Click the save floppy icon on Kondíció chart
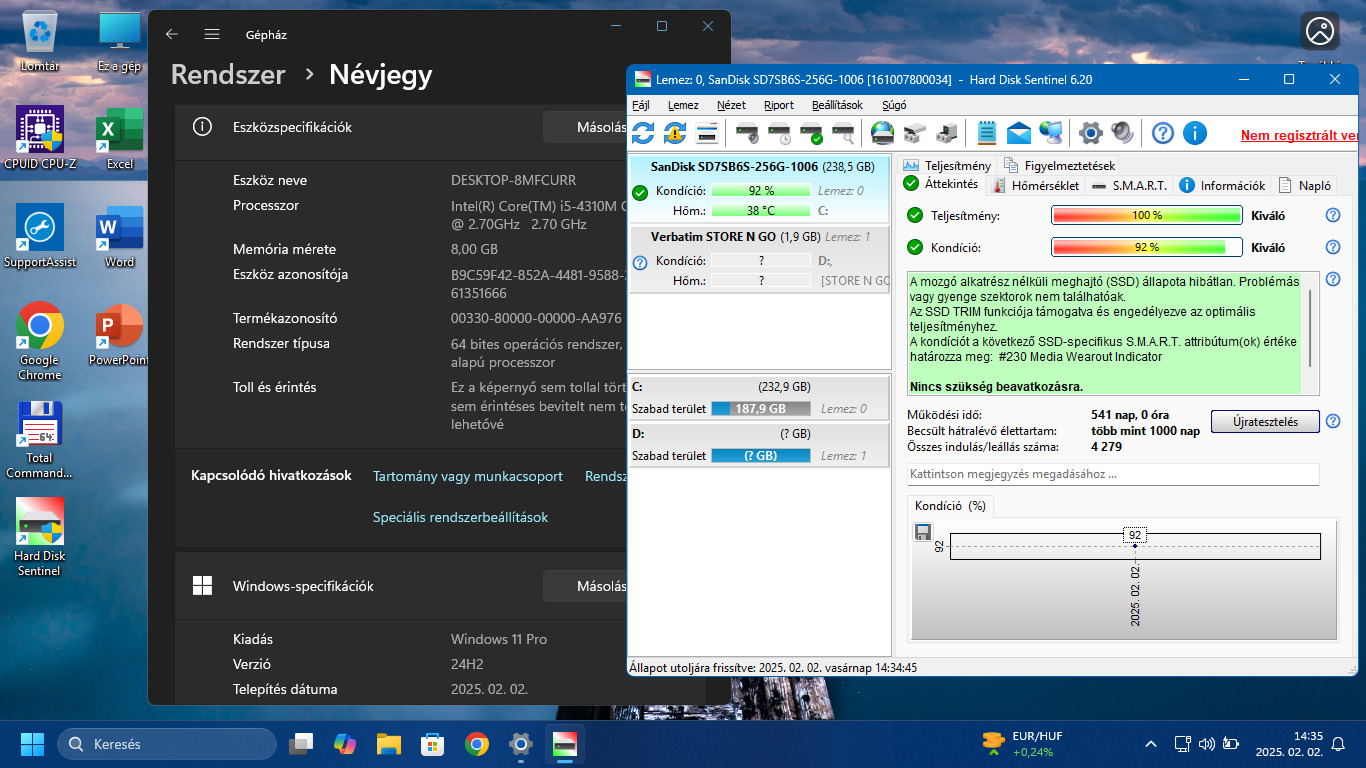1366x768 pixels. point(923,532)
